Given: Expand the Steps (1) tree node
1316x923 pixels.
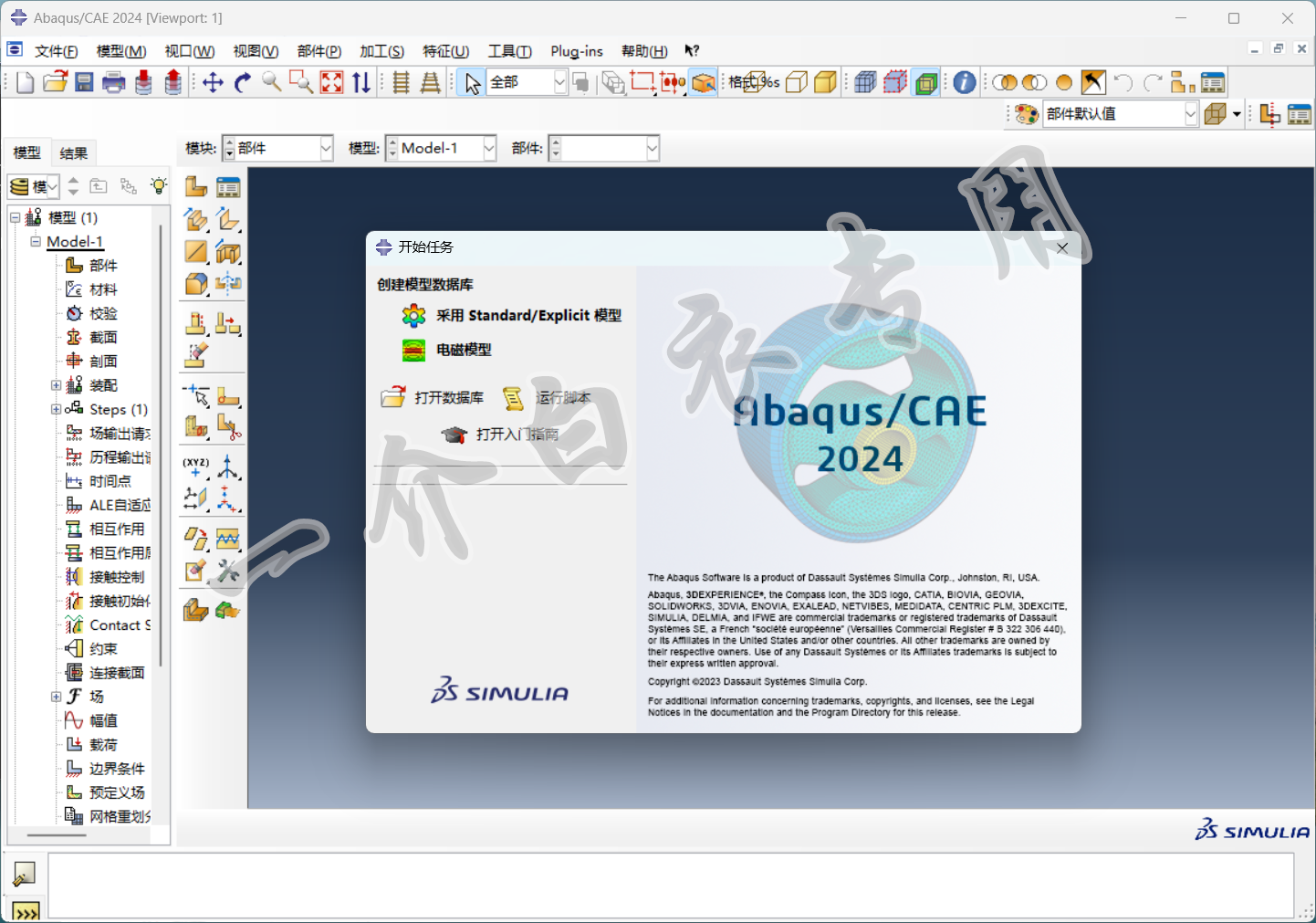Looking at the screenshot, I should coord(56,409).
